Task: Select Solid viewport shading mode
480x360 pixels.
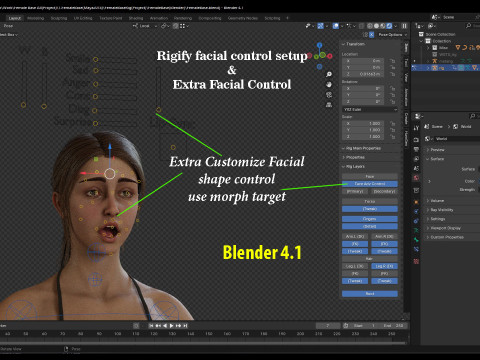Action: point(377,26)
